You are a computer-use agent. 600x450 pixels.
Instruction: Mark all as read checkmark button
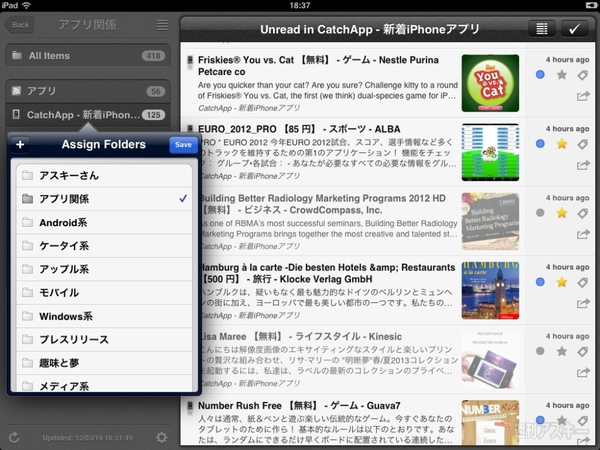[574, 29]
